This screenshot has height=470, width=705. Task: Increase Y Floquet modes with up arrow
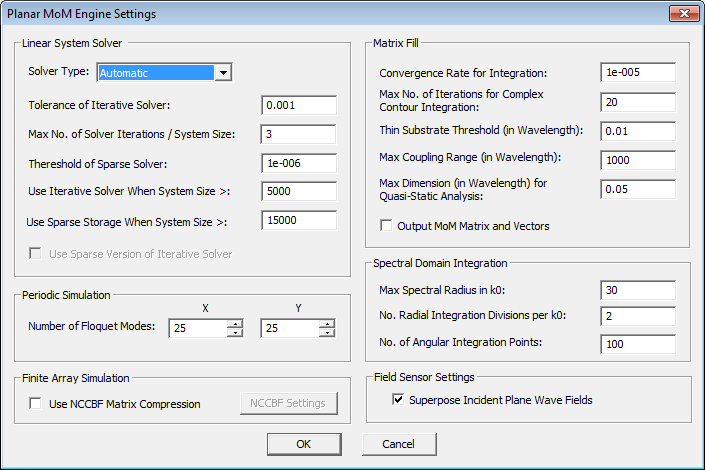point(327,323)
